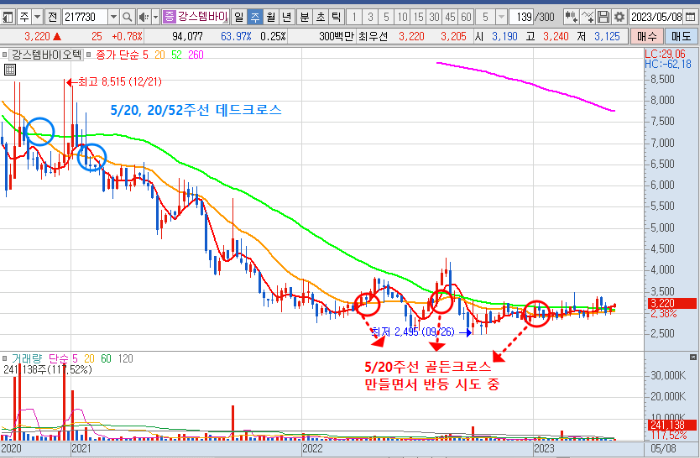700x458 pixels.
Task: Switch chart to second (초) period
Action: pos(321,17)
